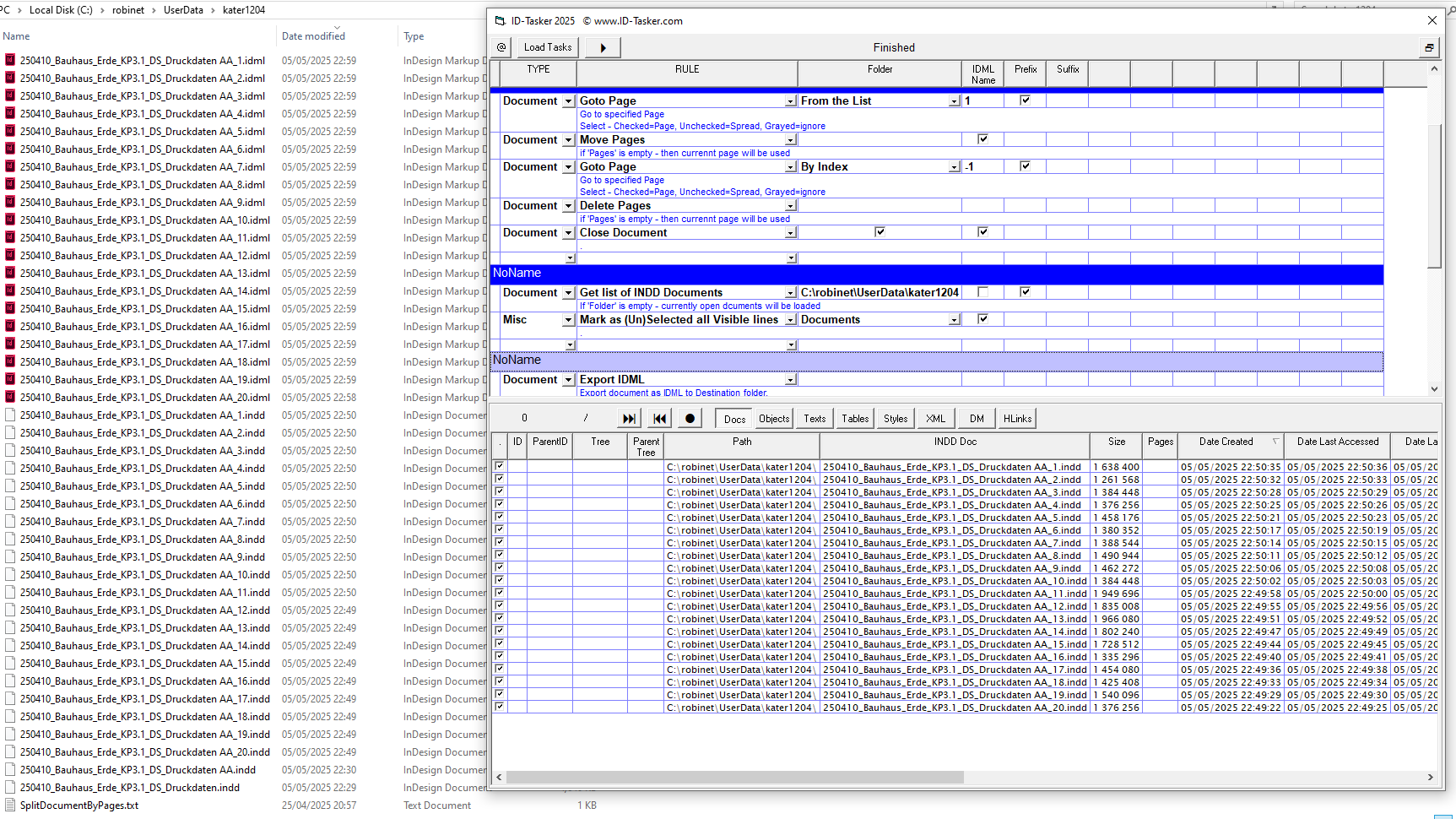Open the Styles tab
The width and height of the screenshot is (1456, 819).
(x=895, y=418)
